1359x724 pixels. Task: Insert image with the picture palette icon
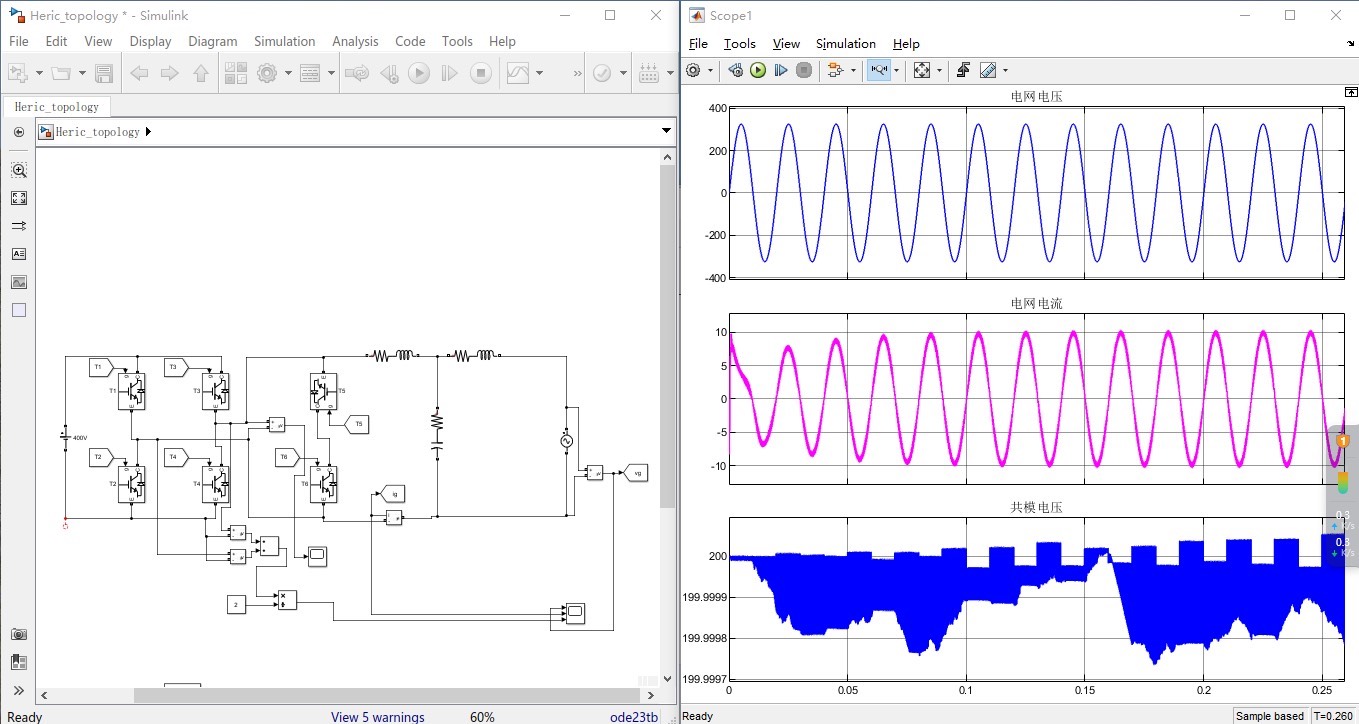[19, 282]
